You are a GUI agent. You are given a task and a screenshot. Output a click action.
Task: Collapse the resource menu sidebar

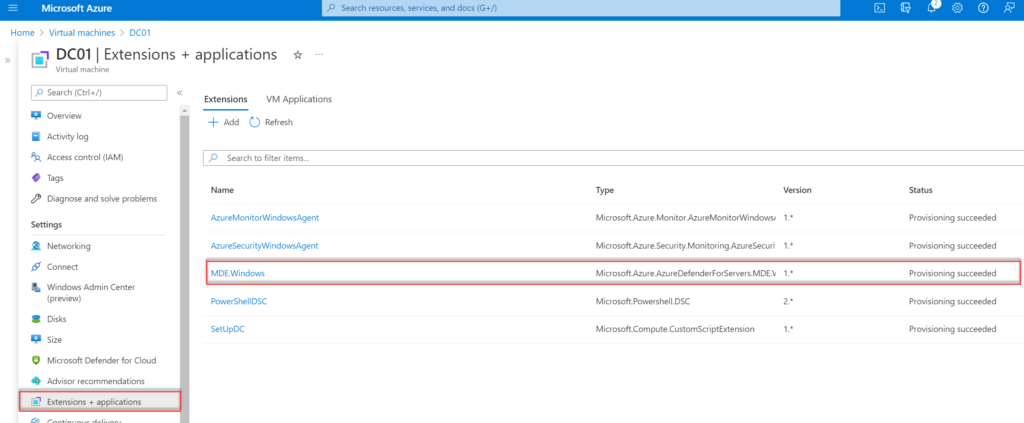180,93
